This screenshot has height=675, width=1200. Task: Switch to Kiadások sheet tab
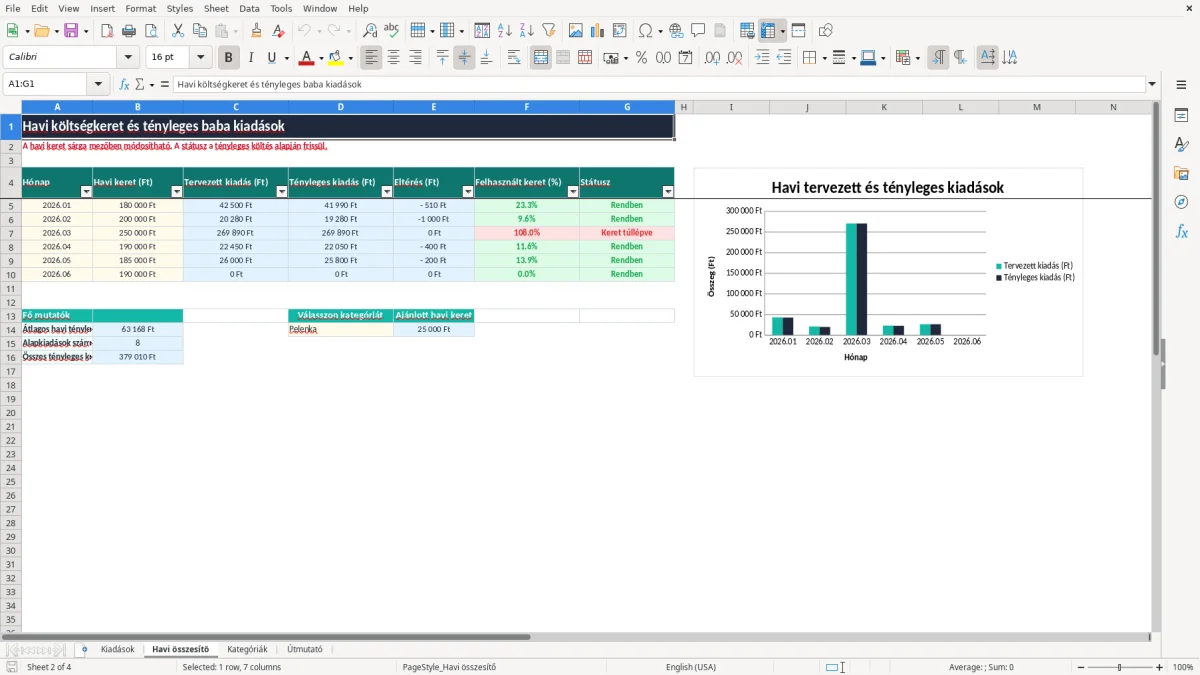pyautogui.click(x=117, y=649)
